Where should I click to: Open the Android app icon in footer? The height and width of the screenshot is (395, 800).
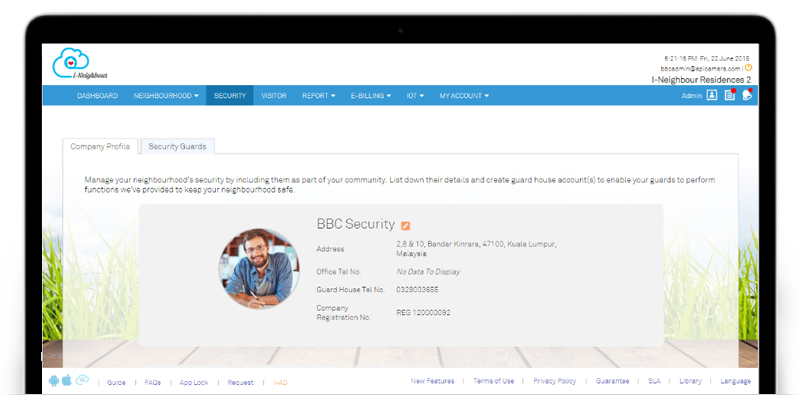pyautogui.click(x=54, y=381)
